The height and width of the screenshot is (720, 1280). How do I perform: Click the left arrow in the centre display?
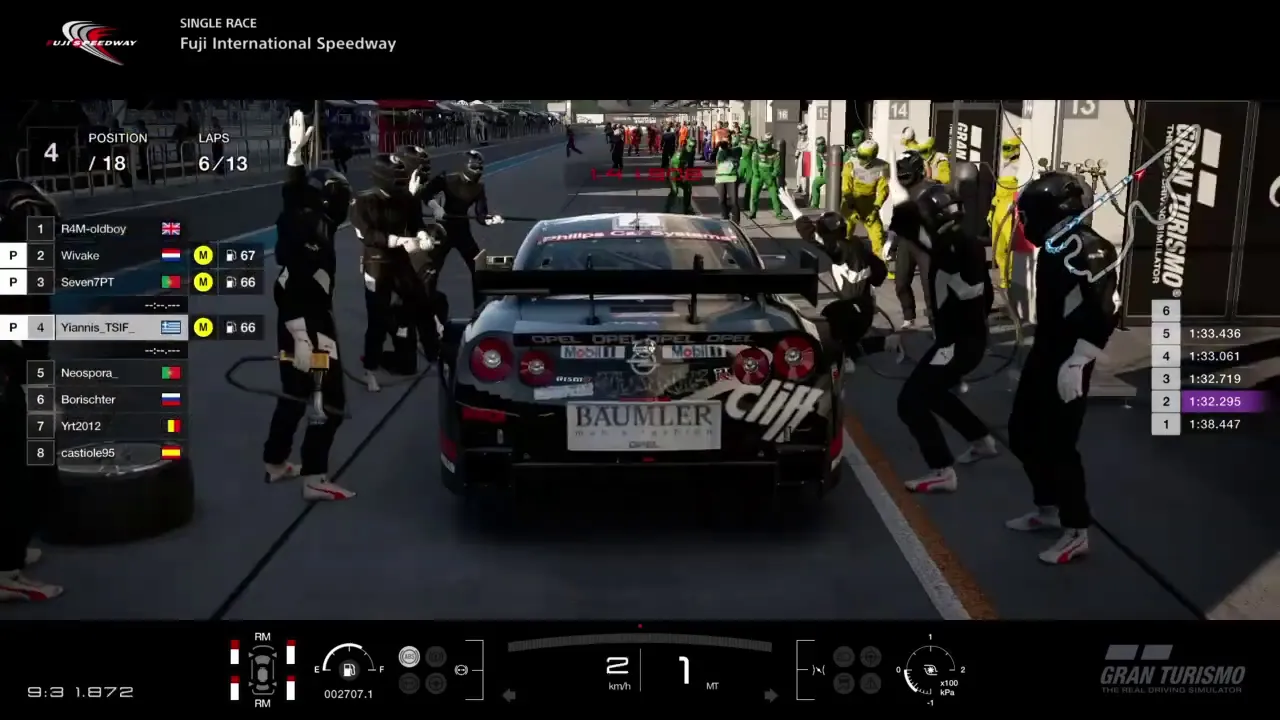tap(509, 695)
